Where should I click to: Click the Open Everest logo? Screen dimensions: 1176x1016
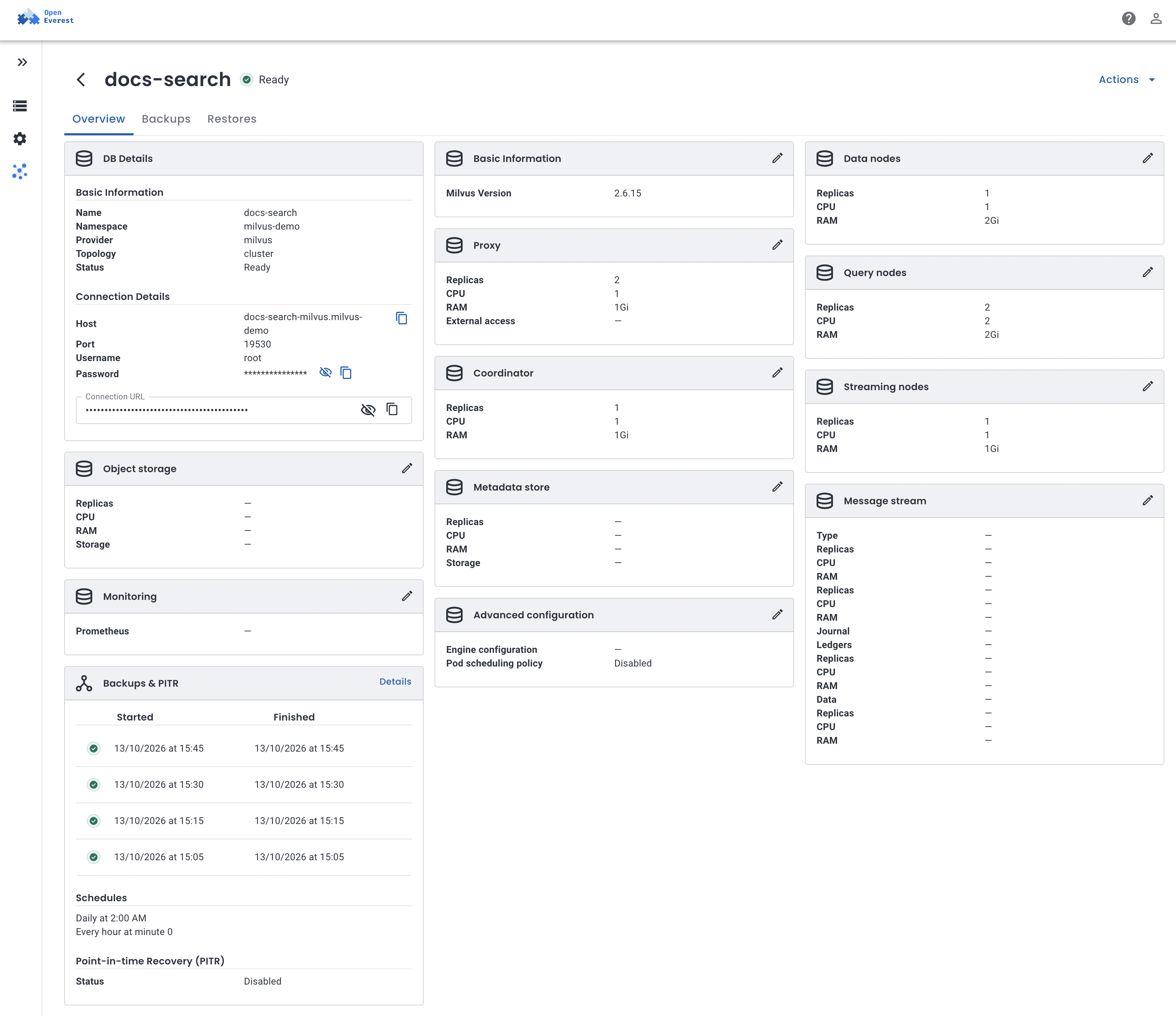[45, 17]
